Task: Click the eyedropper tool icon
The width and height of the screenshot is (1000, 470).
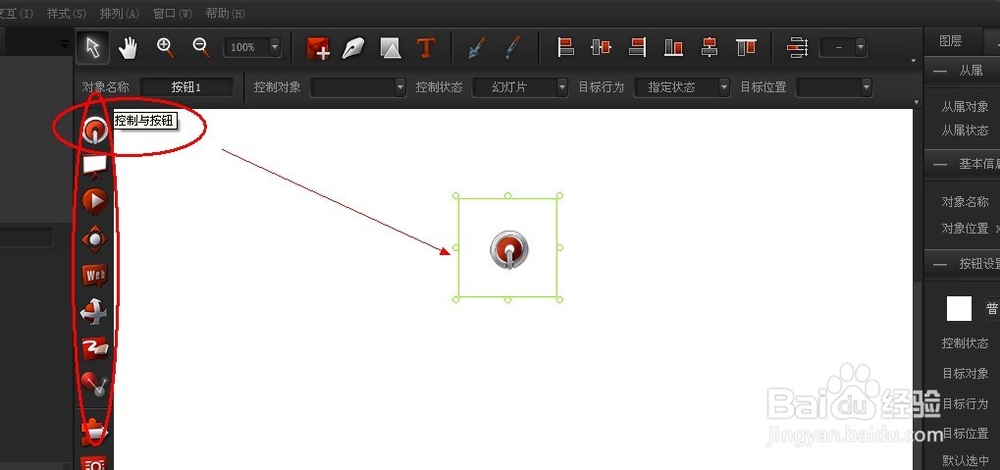Action: tap(513, 48)
